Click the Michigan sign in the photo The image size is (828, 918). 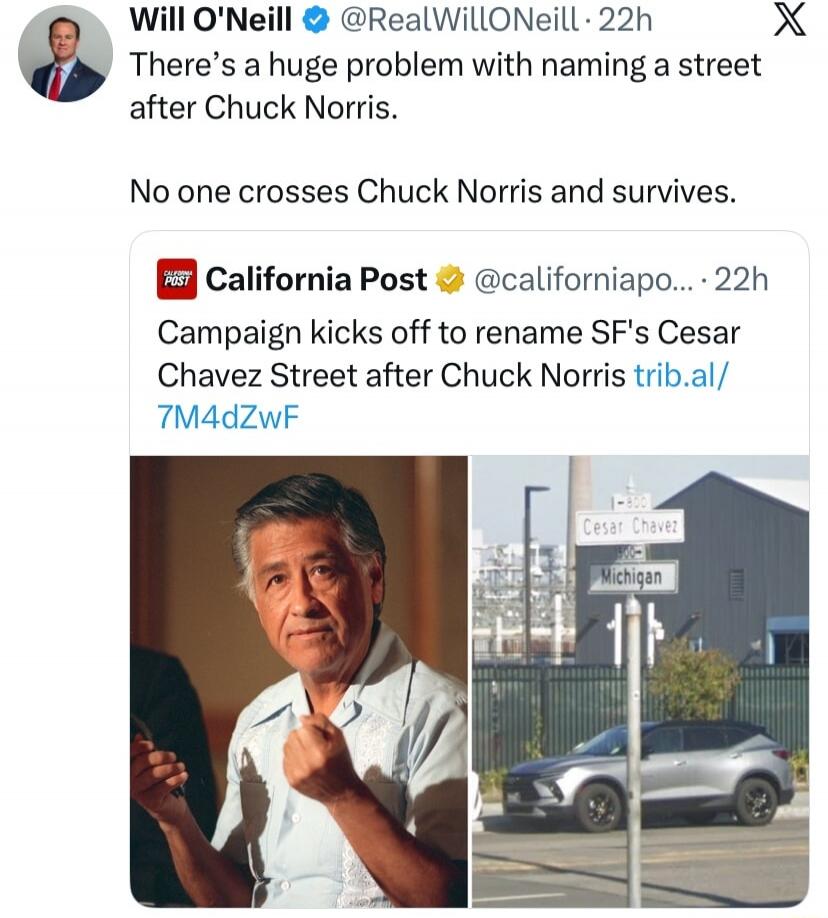633,578
